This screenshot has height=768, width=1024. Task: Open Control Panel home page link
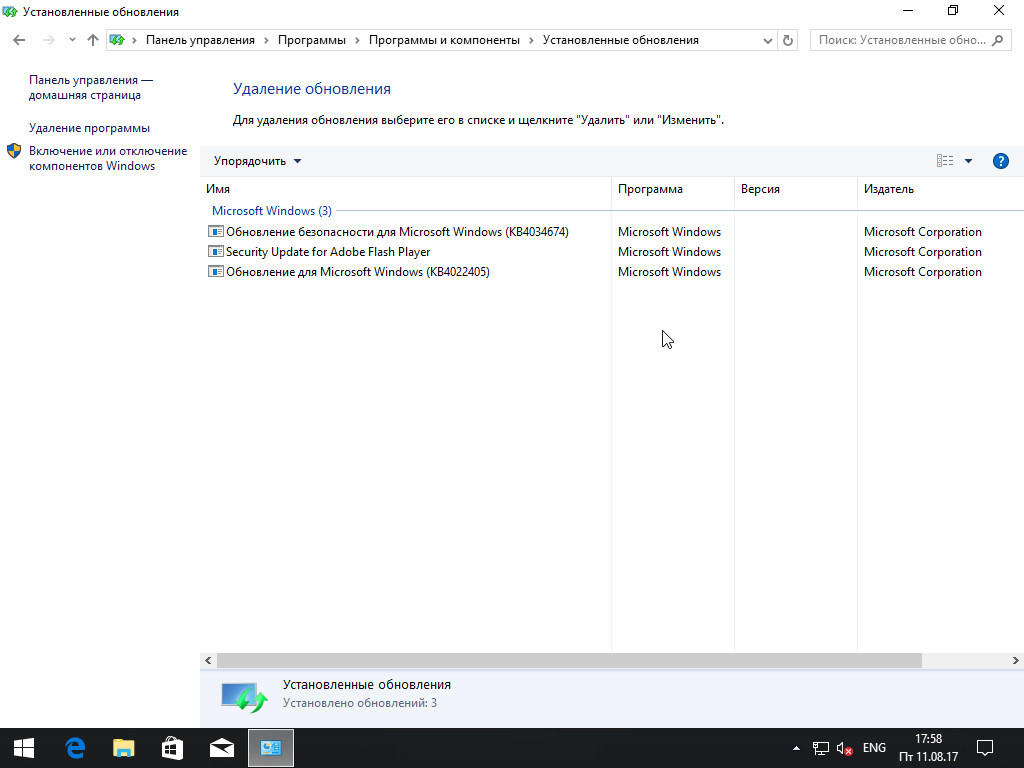pos(91,88)
